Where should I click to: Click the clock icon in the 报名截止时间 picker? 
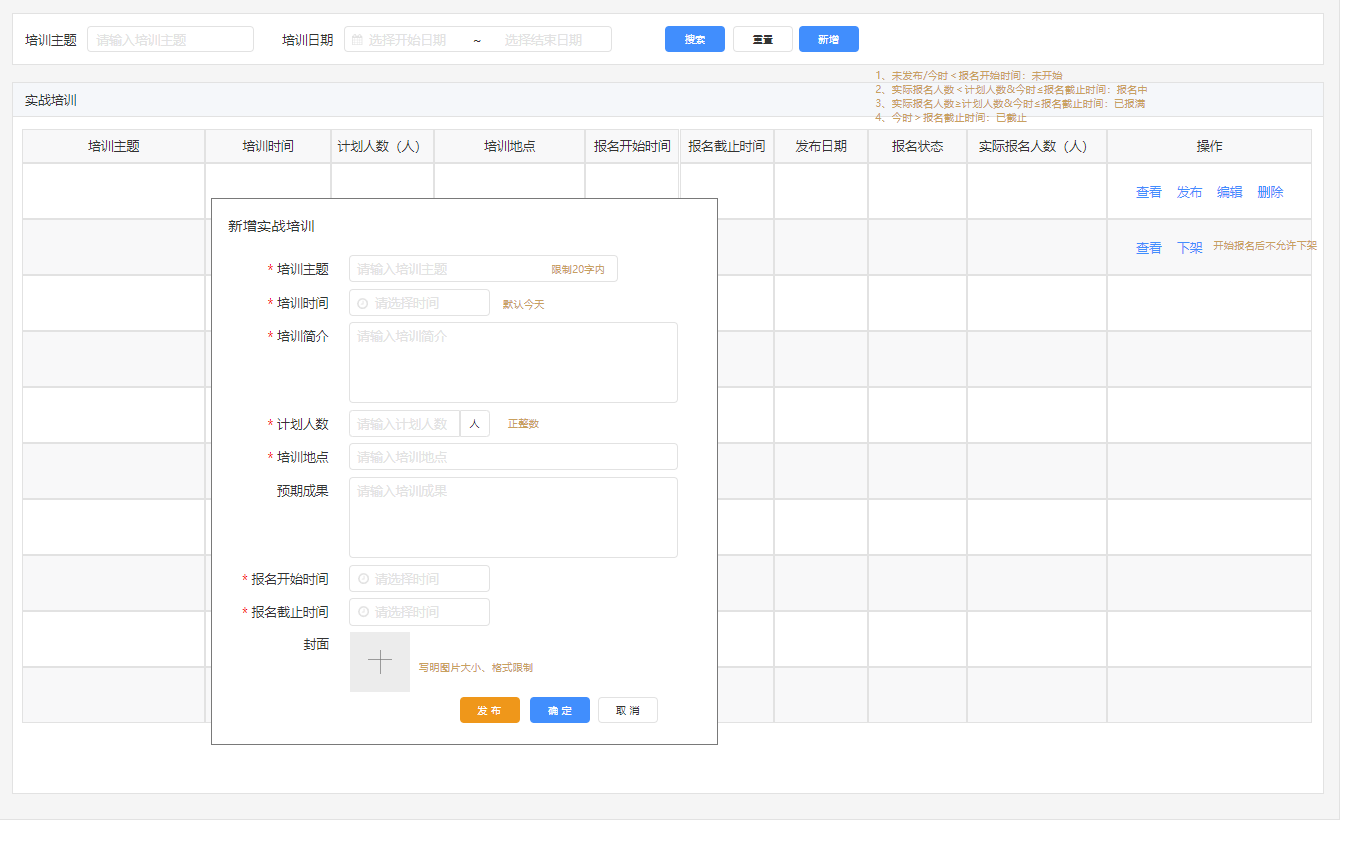pyautogui.click(x=363, y=612)
